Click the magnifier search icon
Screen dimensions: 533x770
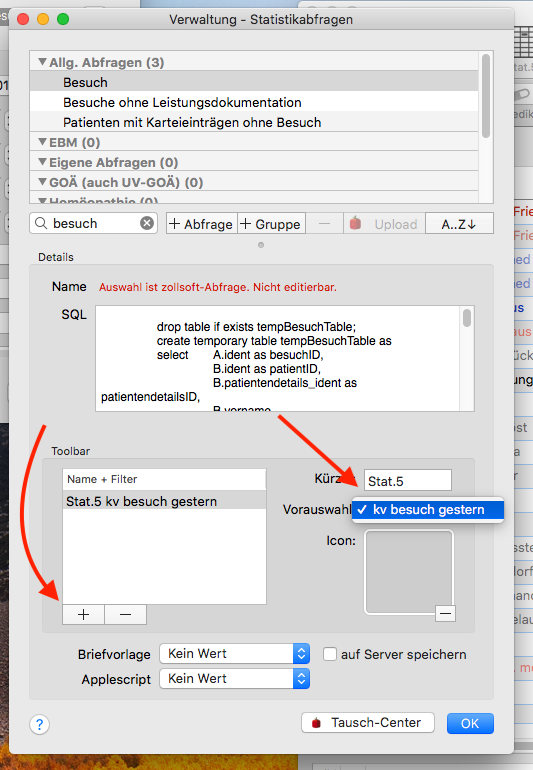[41, 223]
